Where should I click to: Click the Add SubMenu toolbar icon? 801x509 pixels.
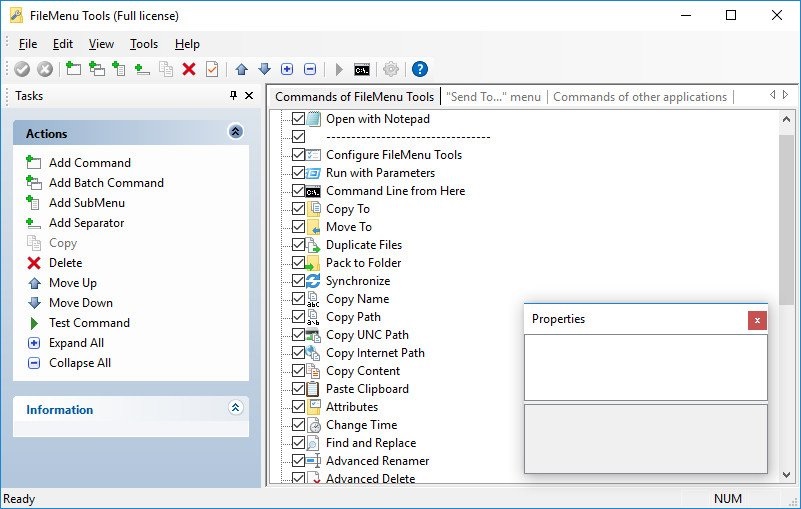click(x=119, y=68)
